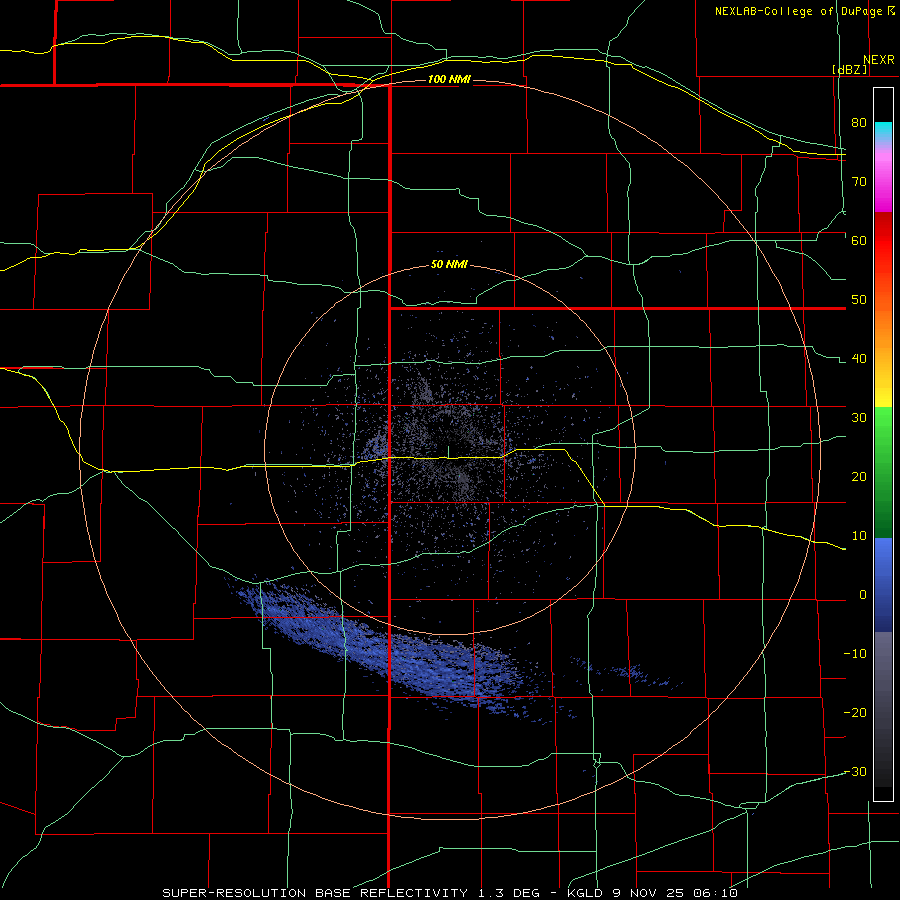Click the 80 value on the dBZ scale
The width and height of the screenshot is (900, 900).
coord(859,123)
